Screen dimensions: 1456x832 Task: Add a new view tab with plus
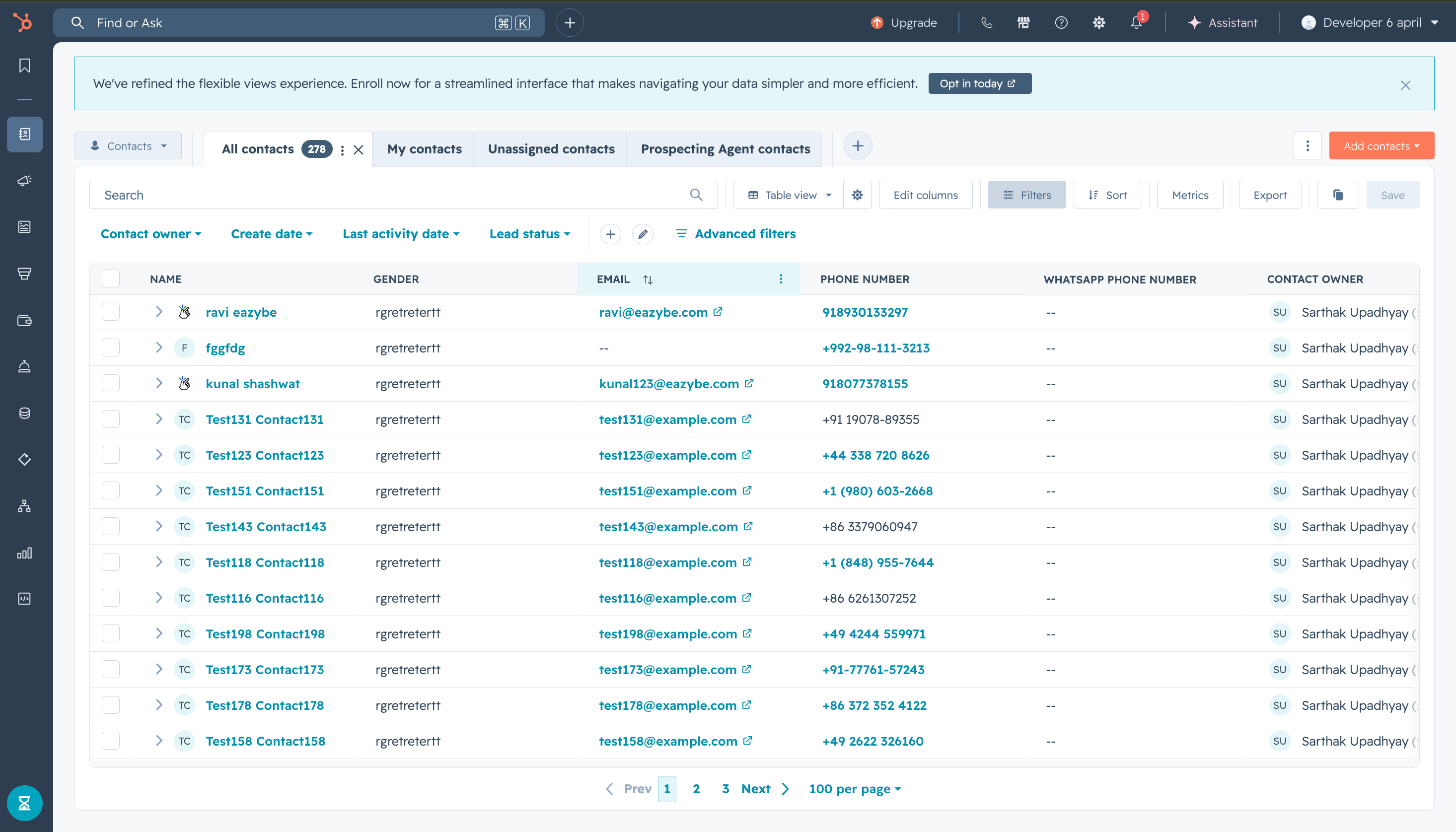click(x=858, y=146)
